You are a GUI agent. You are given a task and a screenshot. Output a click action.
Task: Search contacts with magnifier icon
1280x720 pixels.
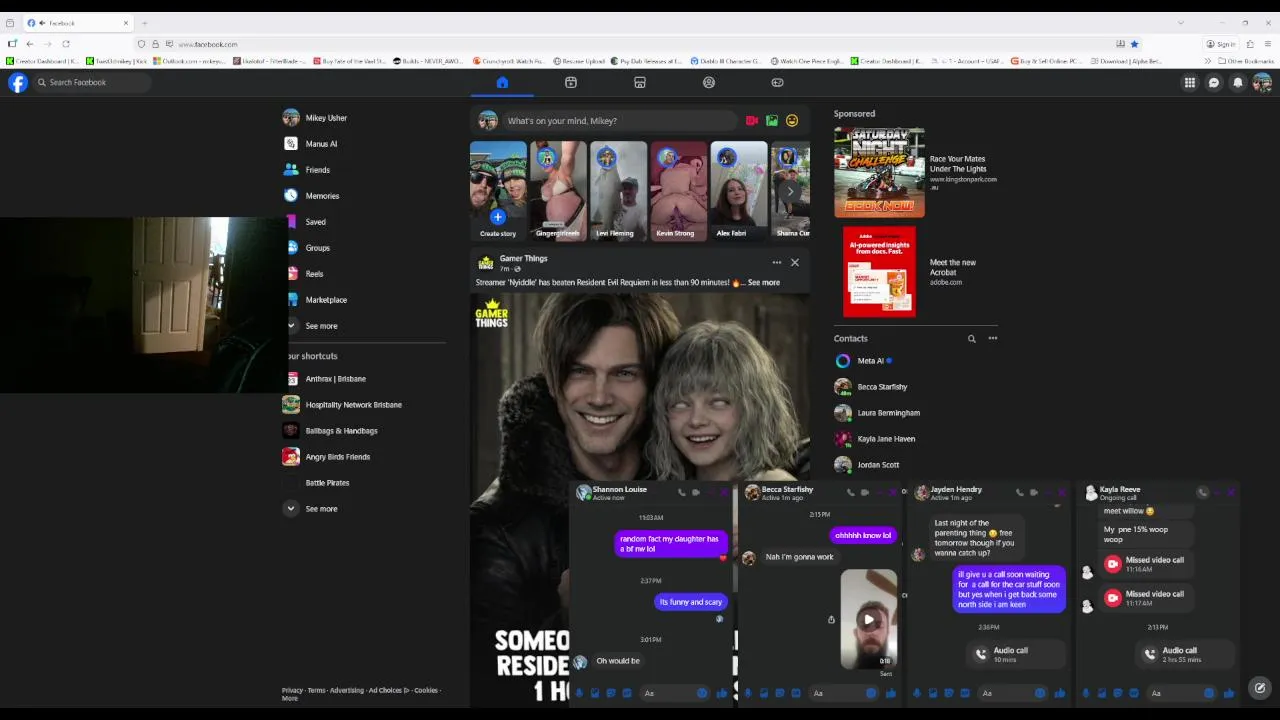pos(971,339)
